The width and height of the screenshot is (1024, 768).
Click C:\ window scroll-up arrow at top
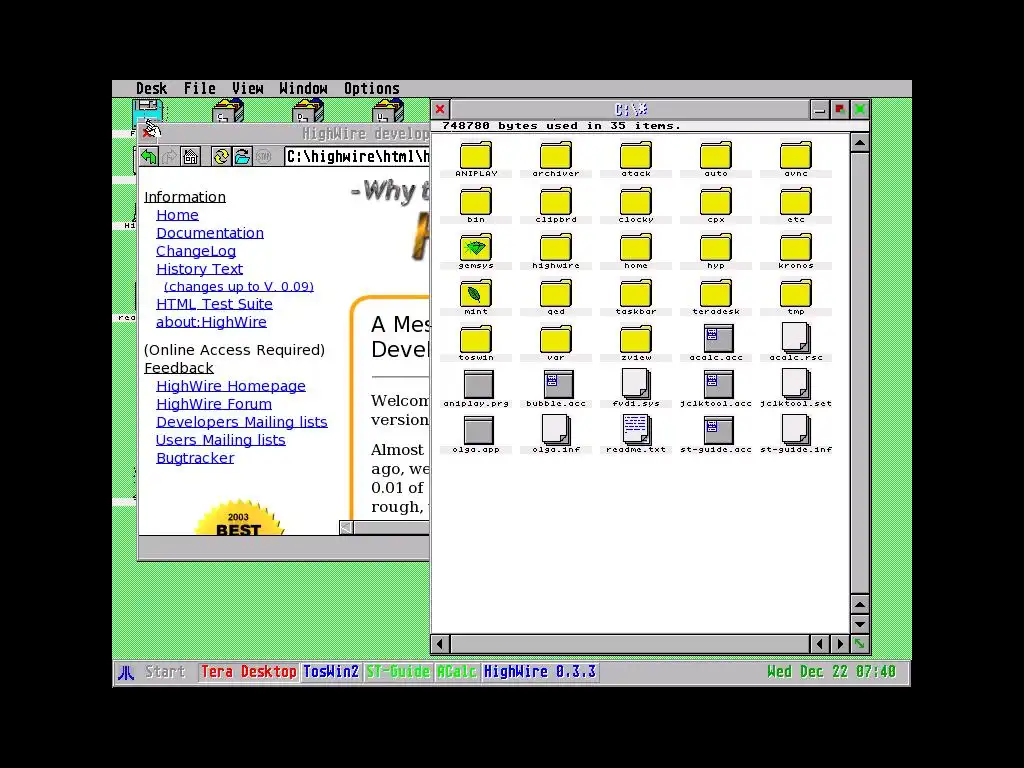click(x=859, y=143)
